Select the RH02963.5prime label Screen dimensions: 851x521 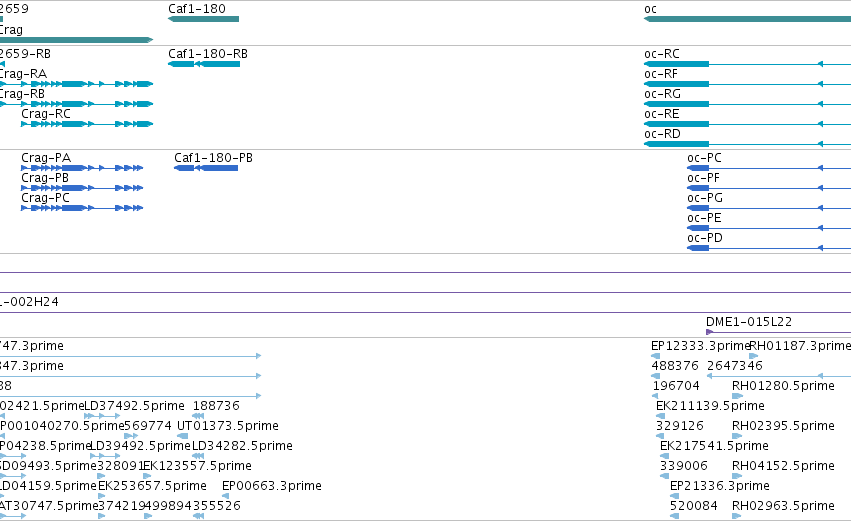coord(783,507)
